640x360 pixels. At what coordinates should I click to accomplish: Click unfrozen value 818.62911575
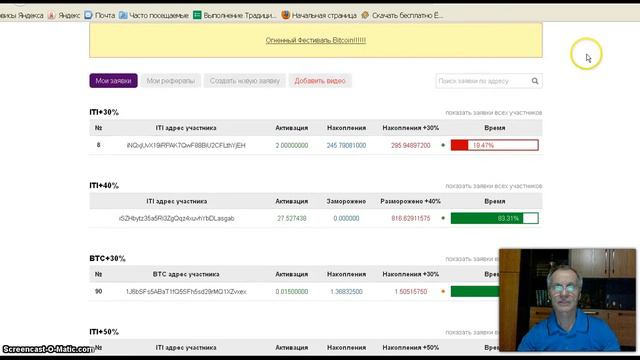click(x=411, y=218)
